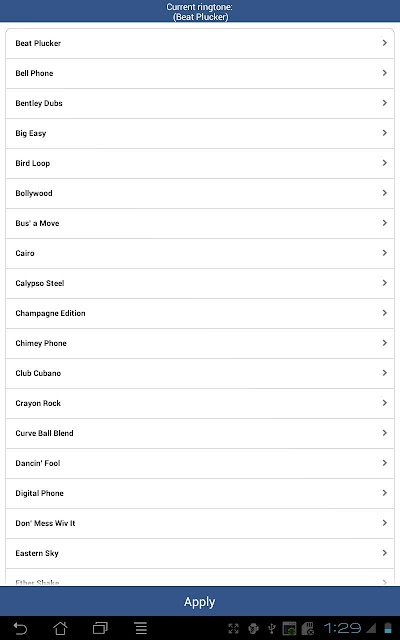
Task: Tap the Android home icon
Action: coord(60,628)
